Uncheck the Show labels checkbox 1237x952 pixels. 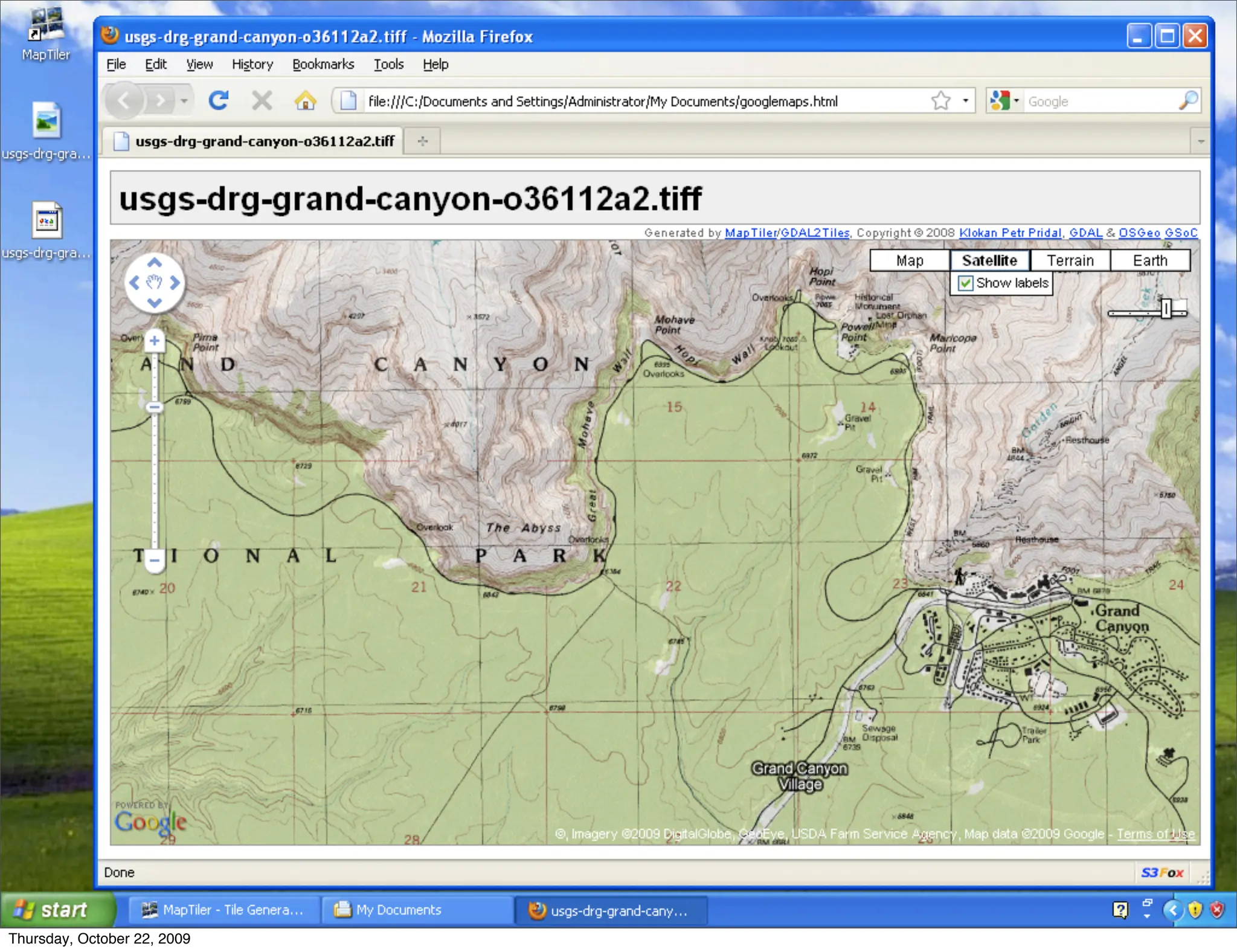click(966, 283)
